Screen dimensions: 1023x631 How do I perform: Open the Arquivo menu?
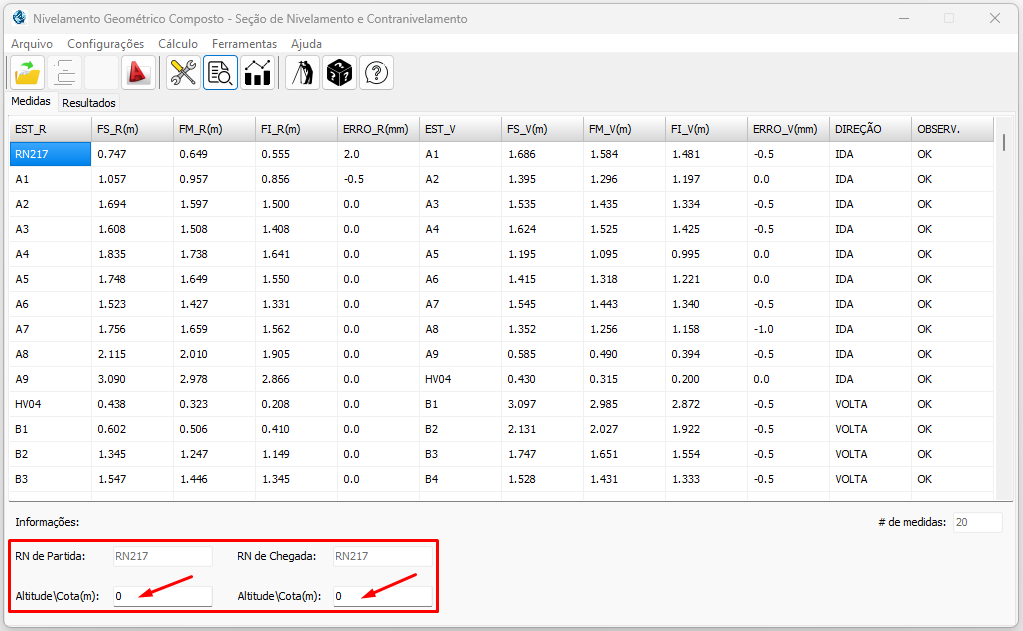point(32,44)
